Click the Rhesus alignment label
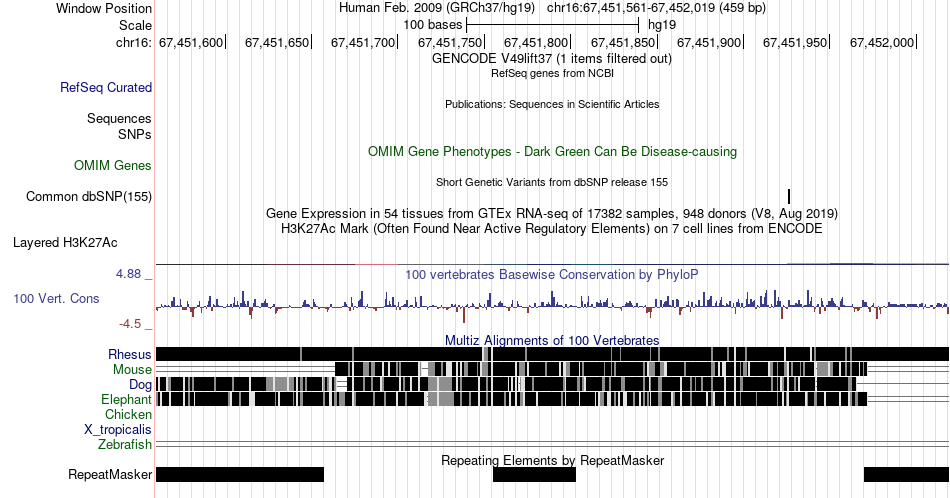This screenshot has height=498, width=950. coord(130,354)
